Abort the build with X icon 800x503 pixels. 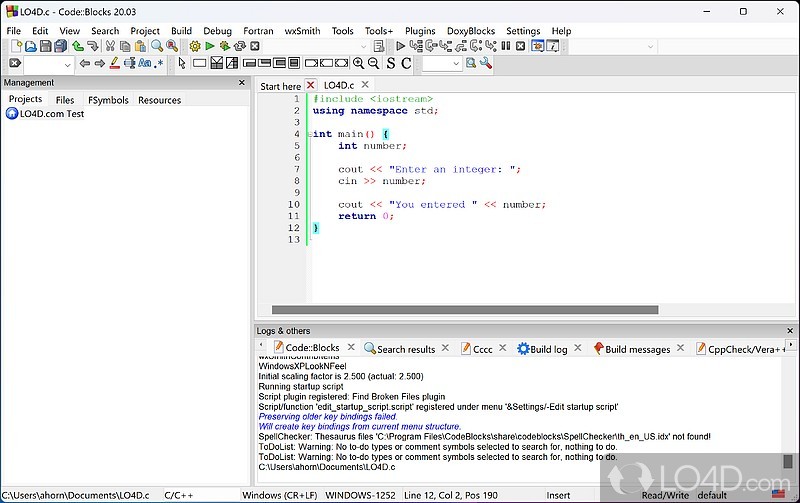[x=255, y=46]
